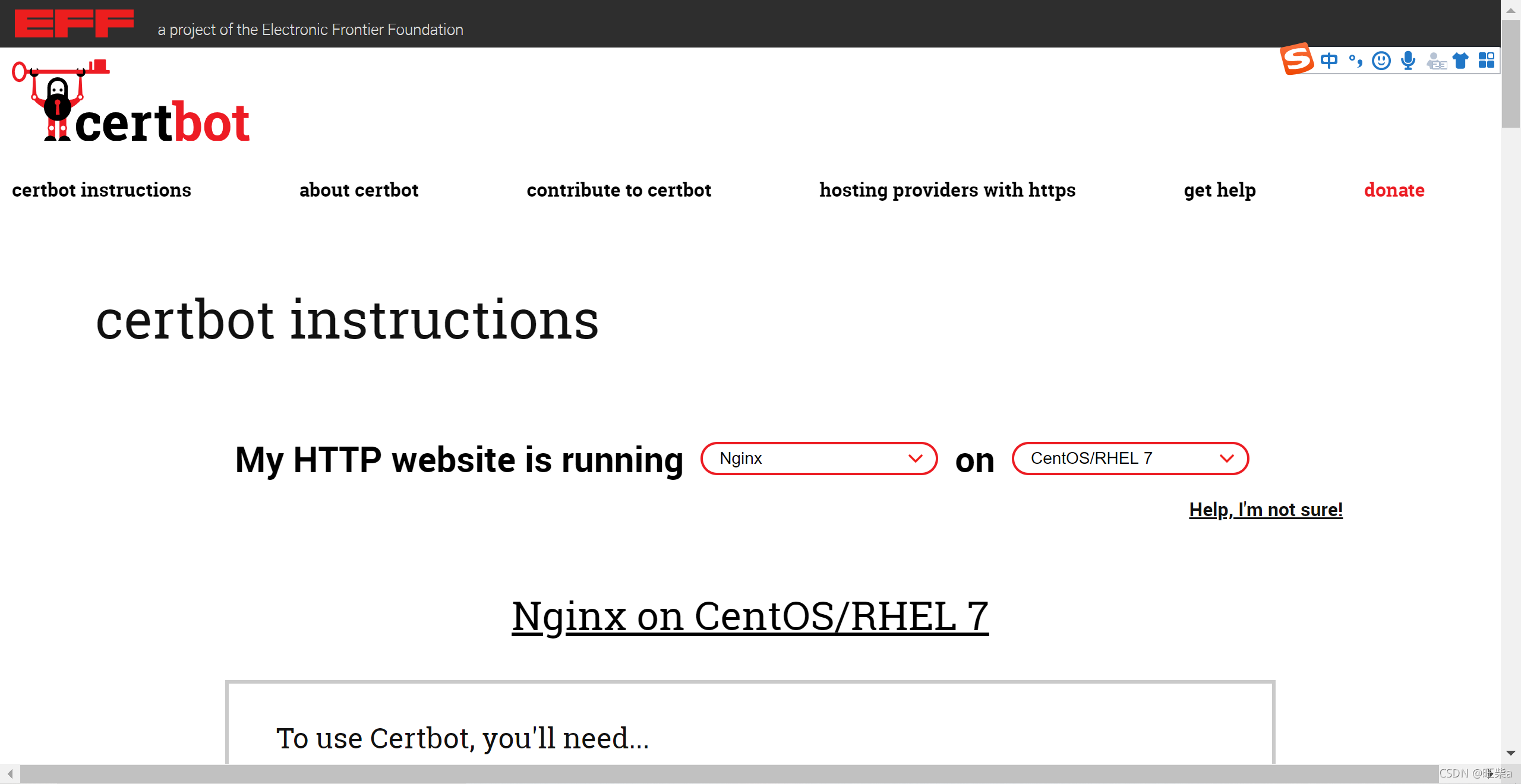
Task: Open the get help nav item
Action: pyautogui.click(x=1220, y=190)
